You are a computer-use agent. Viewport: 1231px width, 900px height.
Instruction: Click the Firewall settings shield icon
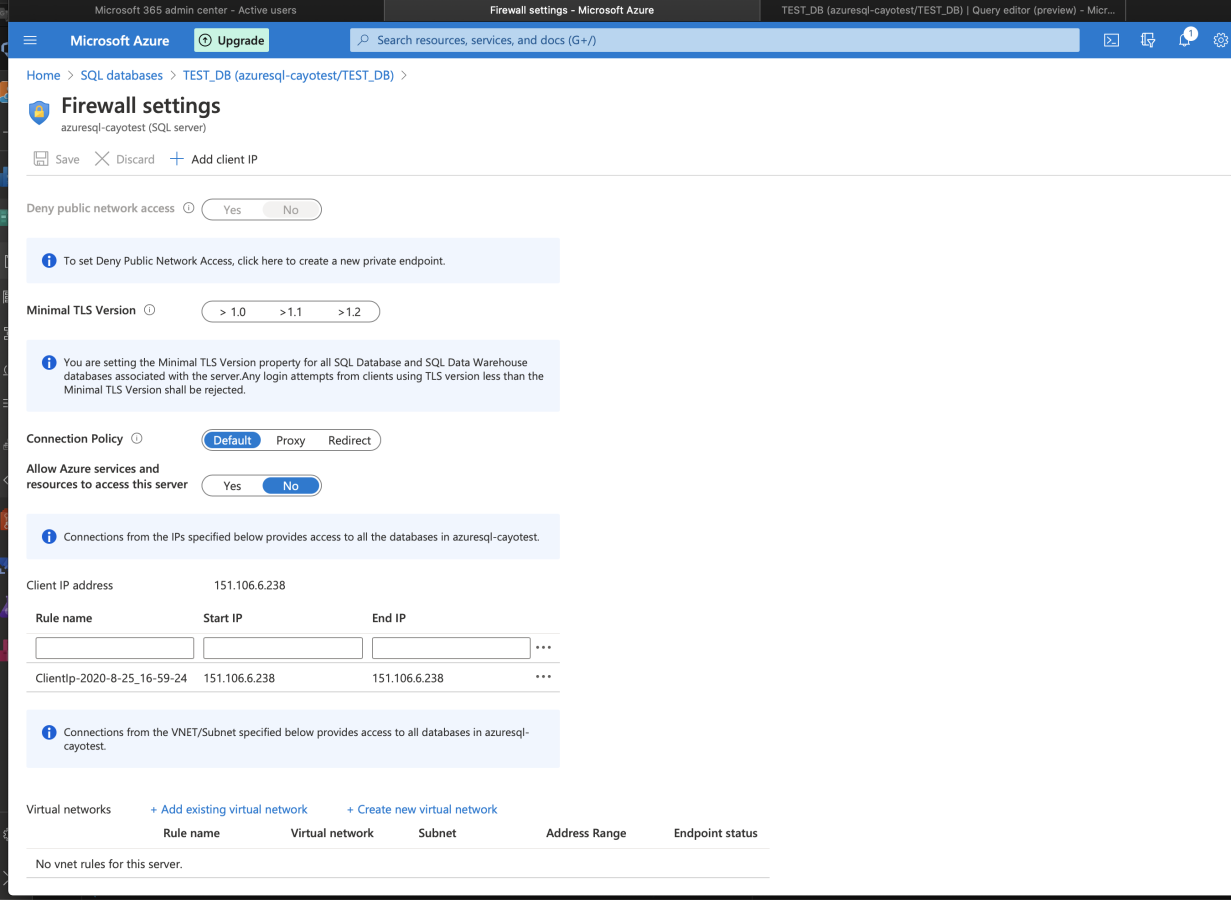coord(38,111)
